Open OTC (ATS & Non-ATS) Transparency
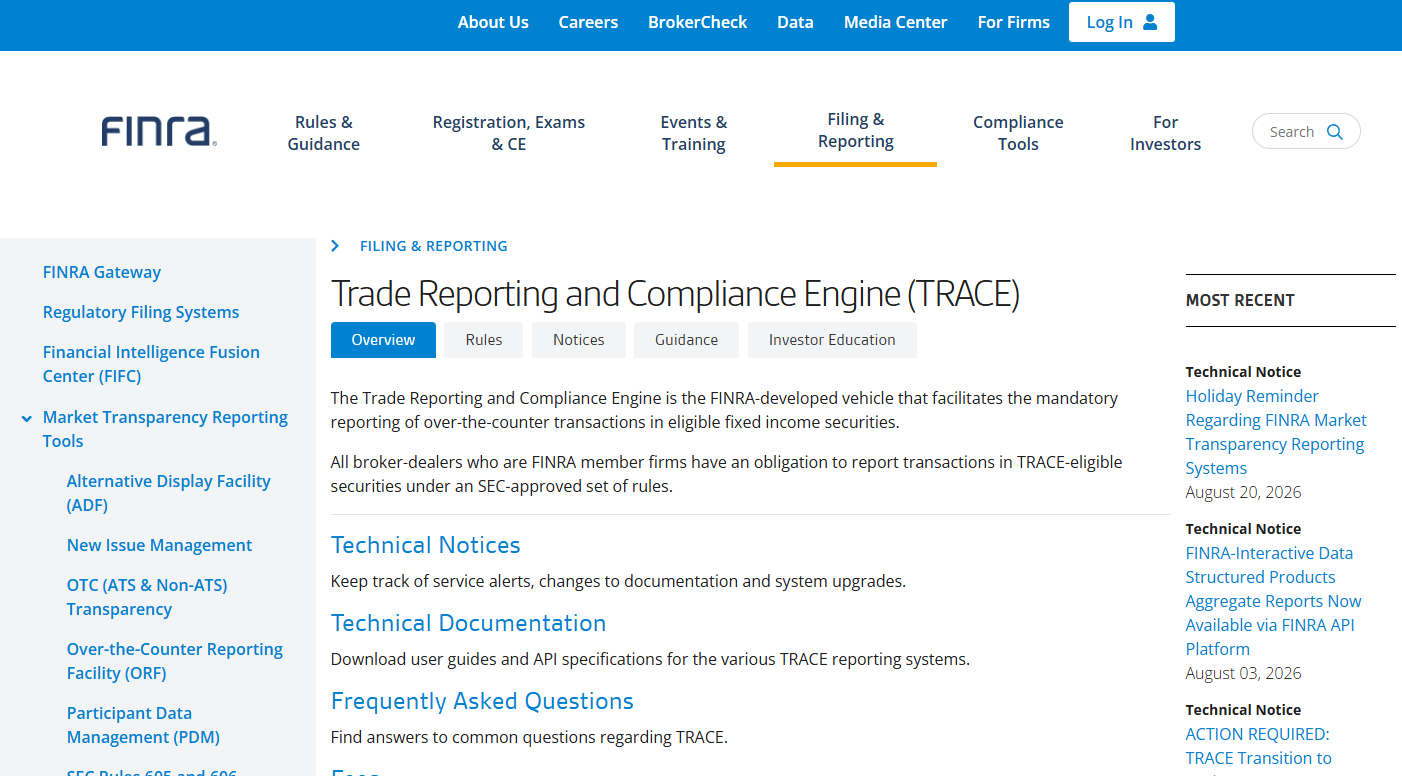1402x776 pixels. 147,597
